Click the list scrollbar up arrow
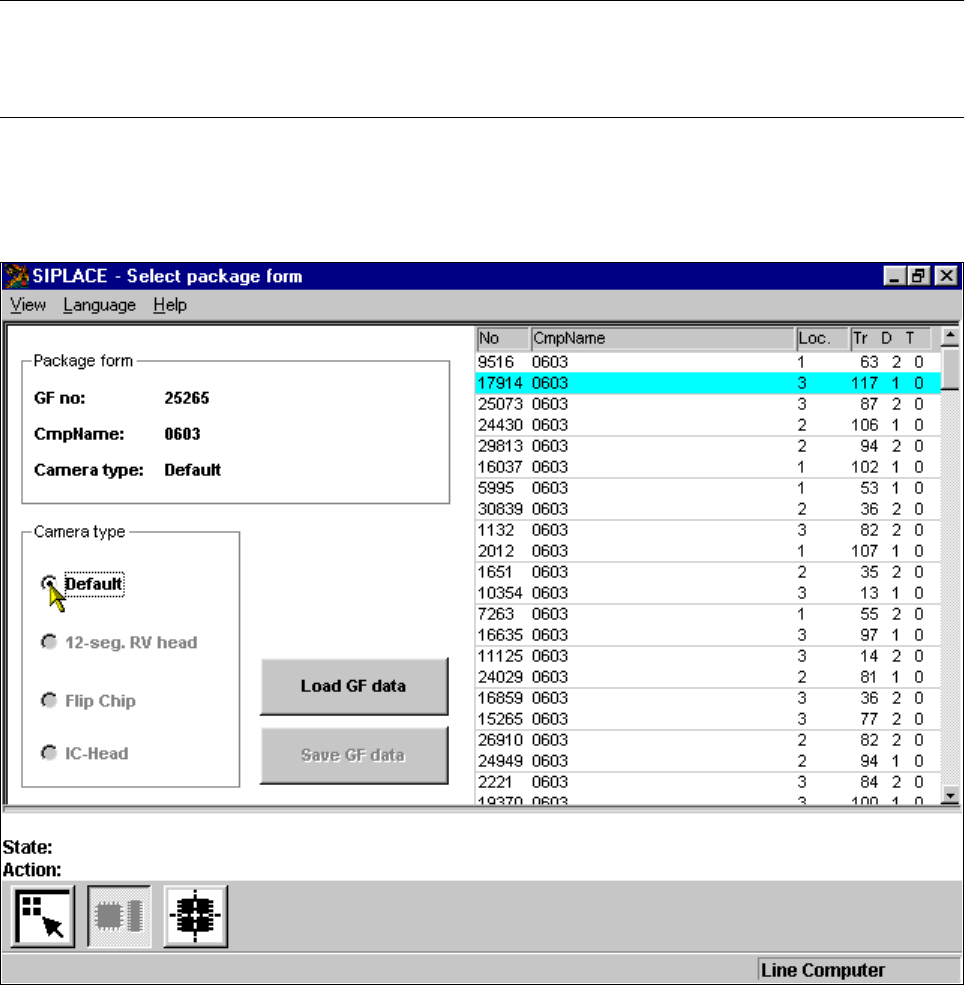This screenshot has height=985, width=965. coord(951,337)
